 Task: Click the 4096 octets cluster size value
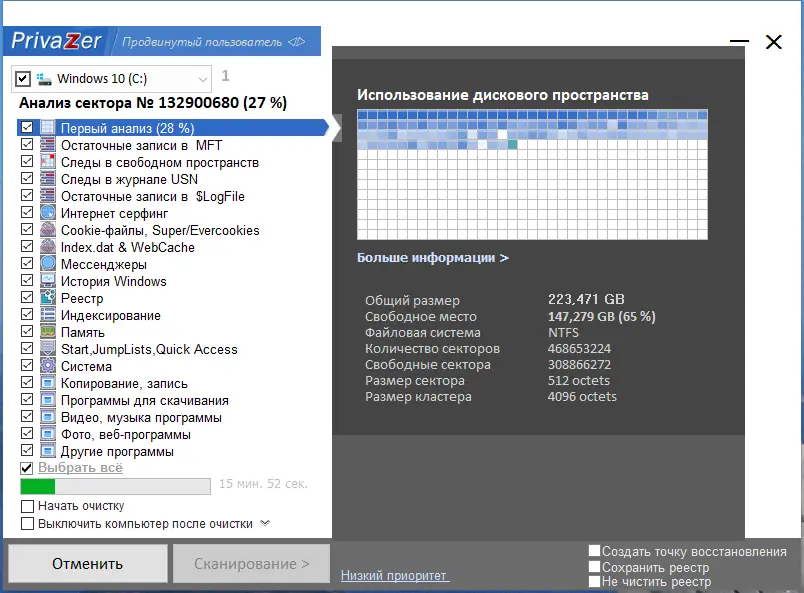582,397
